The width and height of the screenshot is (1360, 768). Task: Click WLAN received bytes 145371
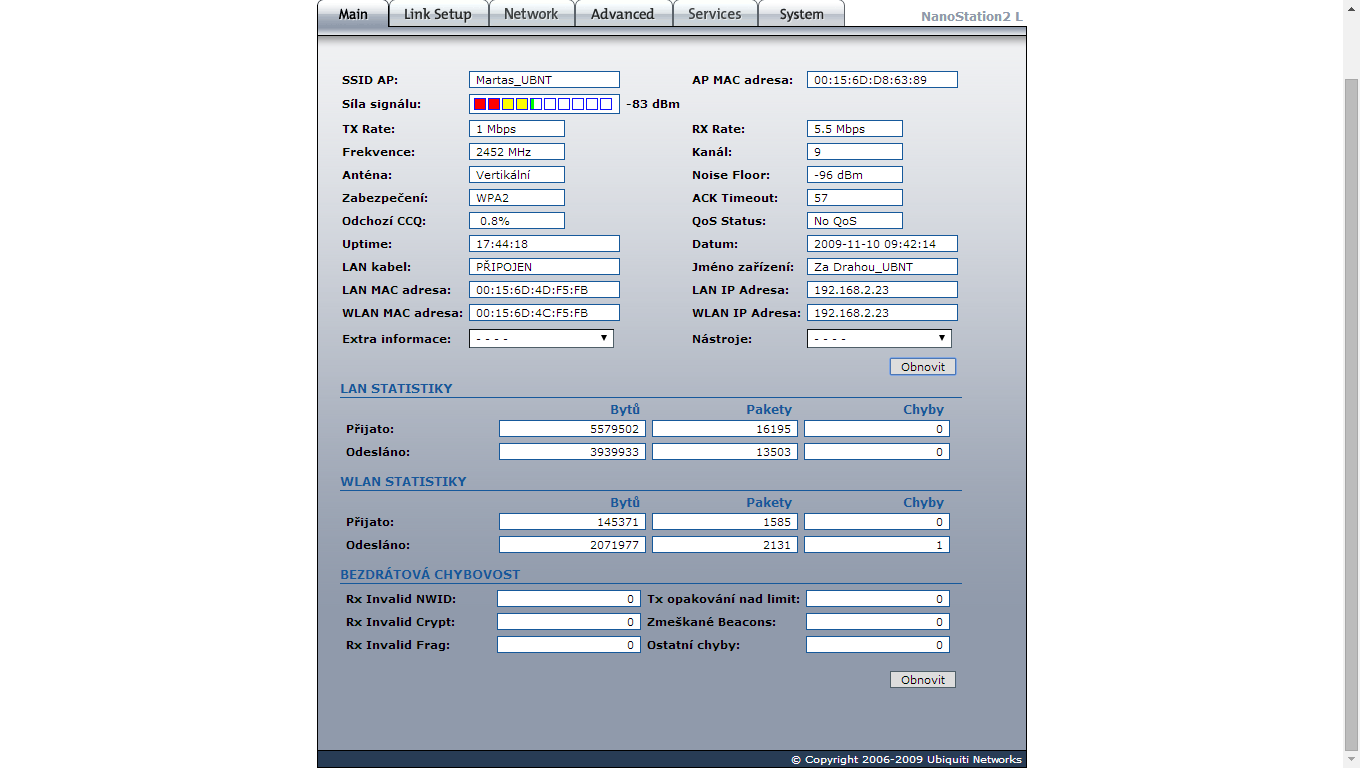[572, 522]
